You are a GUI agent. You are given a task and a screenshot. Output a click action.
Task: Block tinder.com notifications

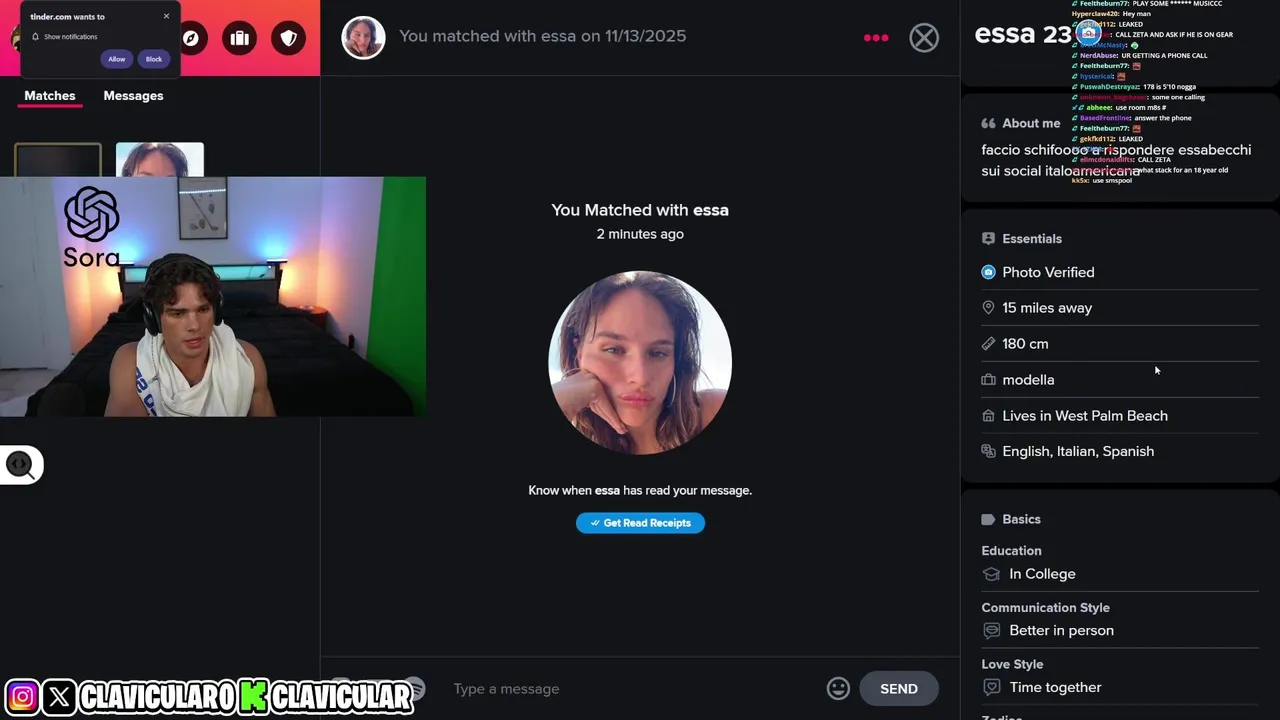pos(154,59)
